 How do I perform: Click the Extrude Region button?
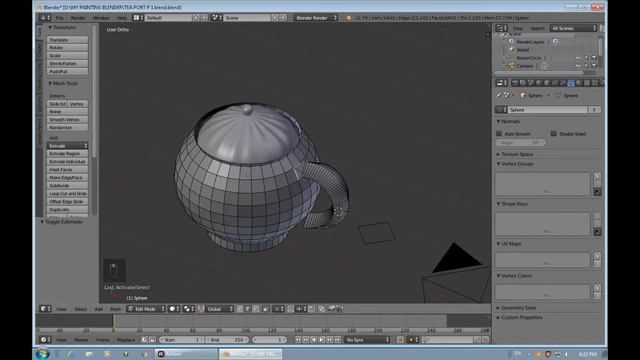coord(67,153)
